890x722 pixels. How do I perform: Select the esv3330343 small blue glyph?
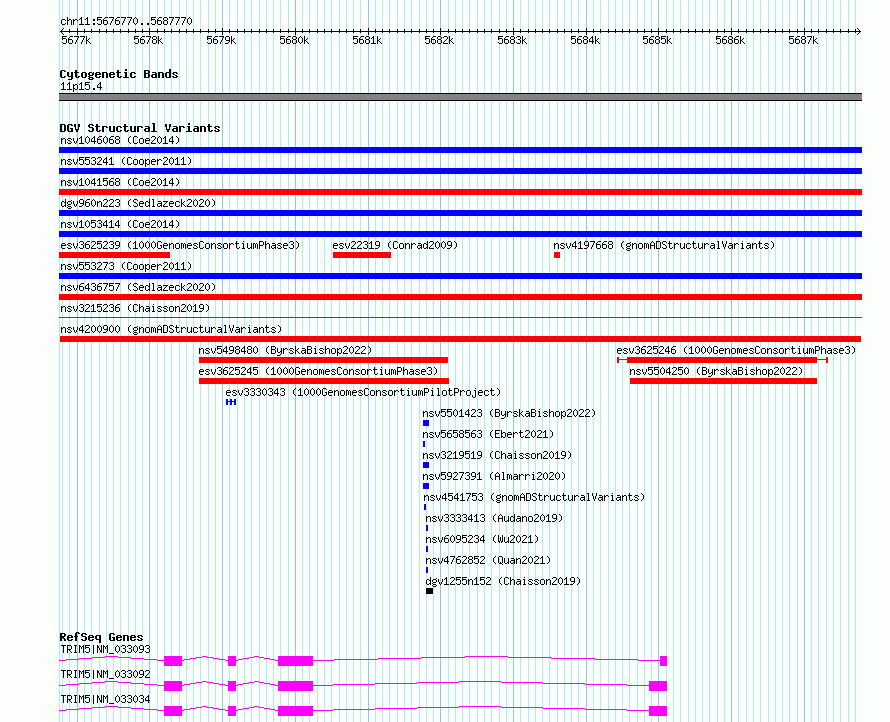231,402
